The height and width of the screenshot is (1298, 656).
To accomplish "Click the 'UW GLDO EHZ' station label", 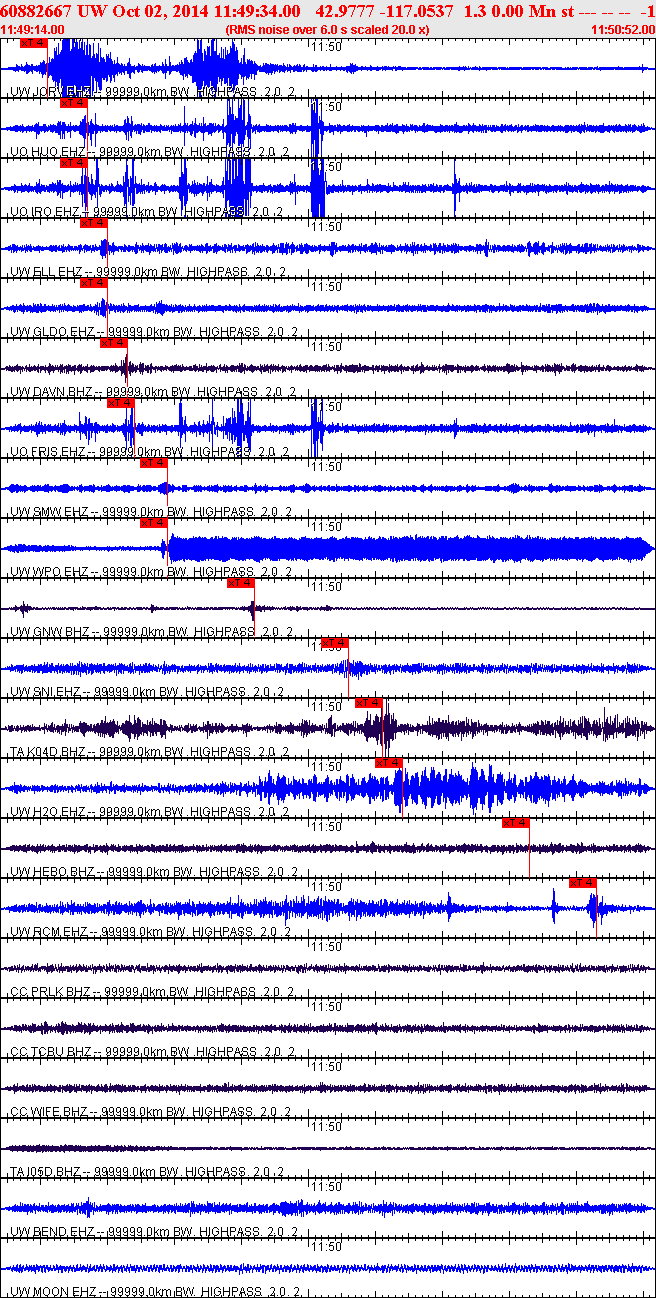I will [51, 331].
